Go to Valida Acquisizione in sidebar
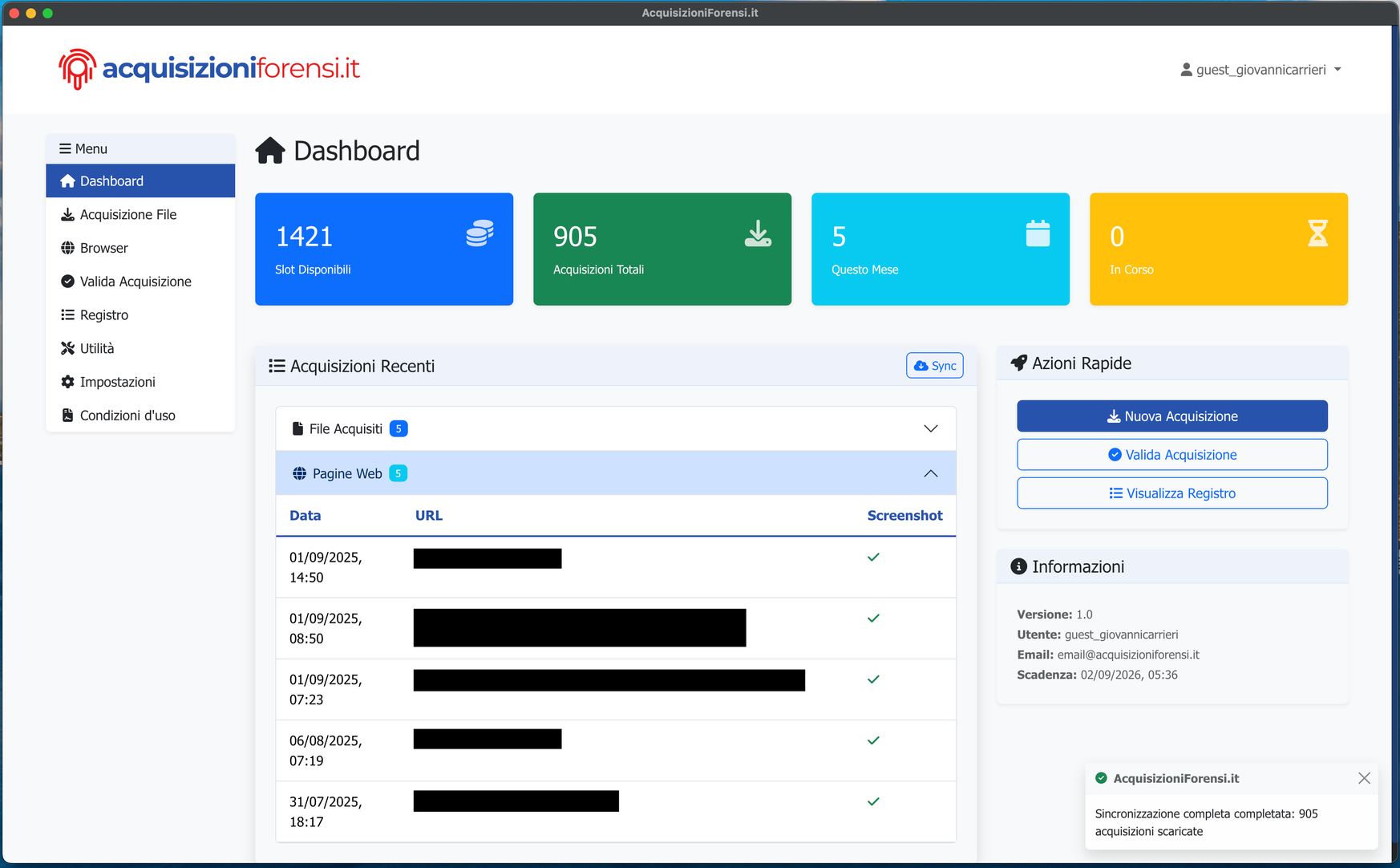The image size is (1400, 868). pyautogui.click(x=140, y=282)
